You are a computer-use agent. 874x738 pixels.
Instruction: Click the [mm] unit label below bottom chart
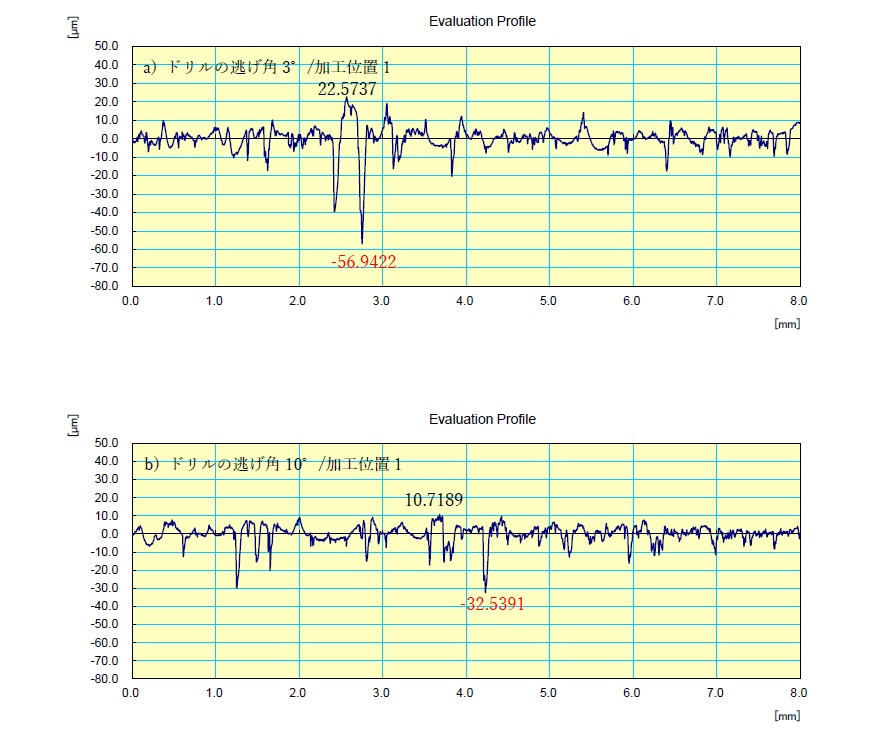pyautogui.click(x=787, y=715)
